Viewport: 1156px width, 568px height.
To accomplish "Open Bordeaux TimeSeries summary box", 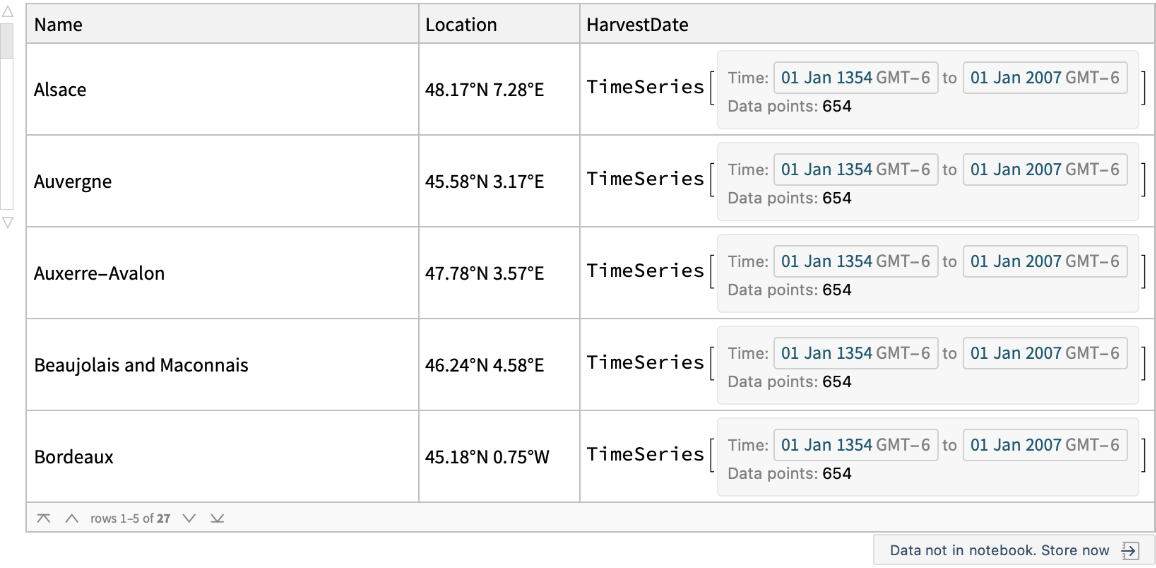I will (x=927, y=457).
